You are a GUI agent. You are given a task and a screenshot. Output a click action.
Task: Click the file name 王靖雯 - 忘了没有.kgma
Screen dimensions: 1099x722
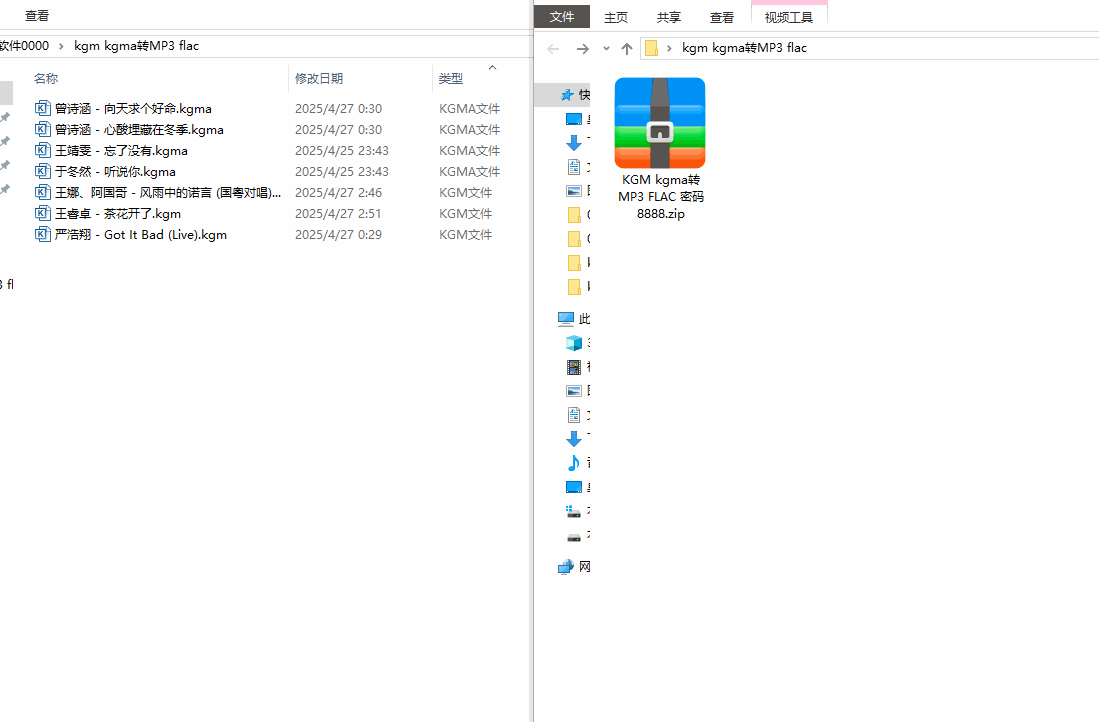121,151
